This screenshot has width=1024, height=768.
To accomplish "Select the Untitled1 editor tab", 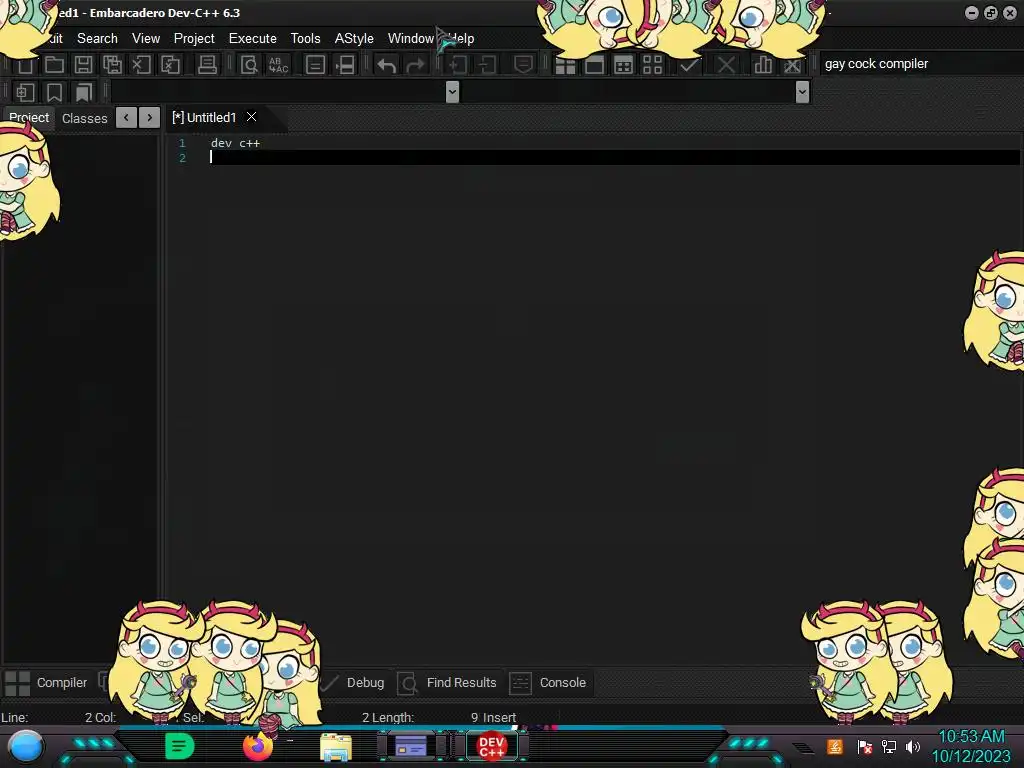I will point(204,118).
